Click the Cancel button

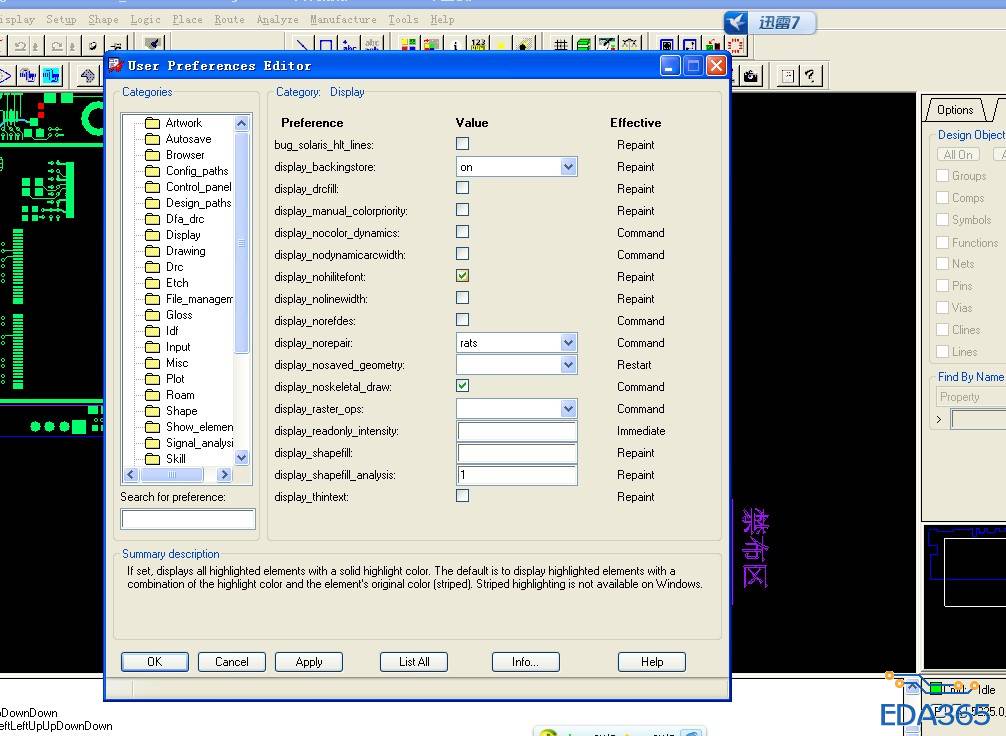click(232, 662)
